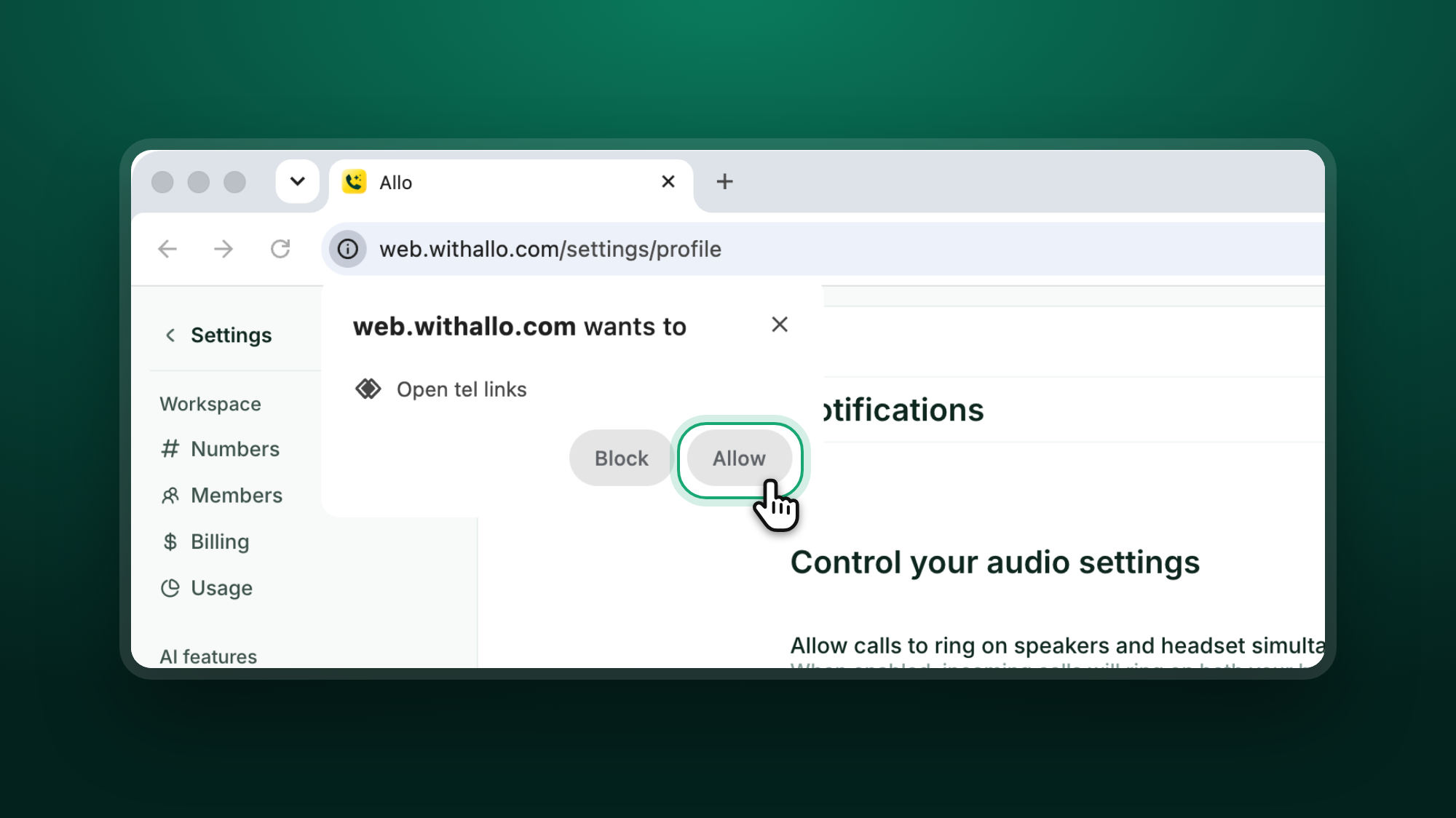Reload the page with refresh icon
The width and height of the screenshot is (1456, 818).
point(280,249)
